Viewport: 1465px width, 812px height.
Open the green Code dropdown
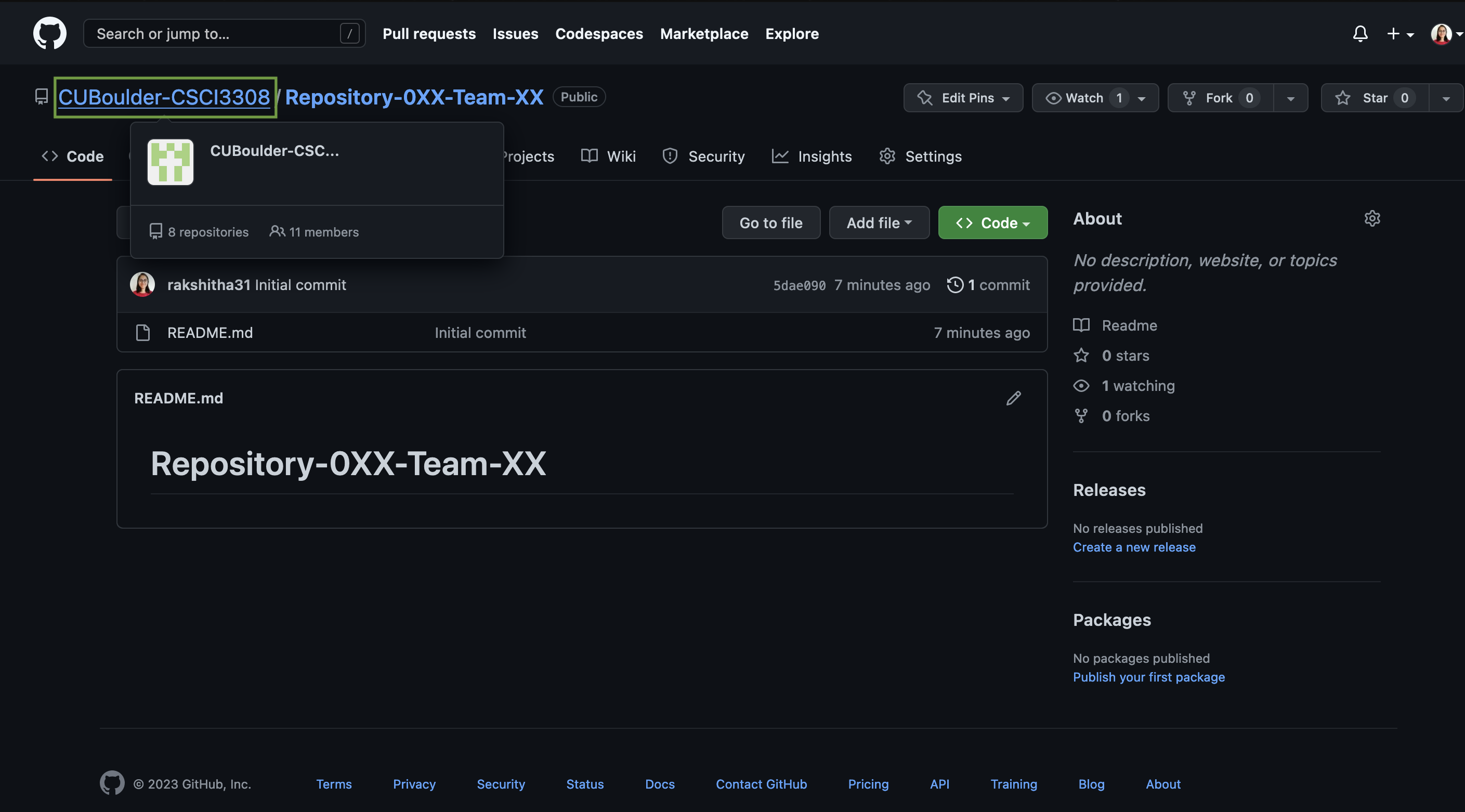coord(992,222)
